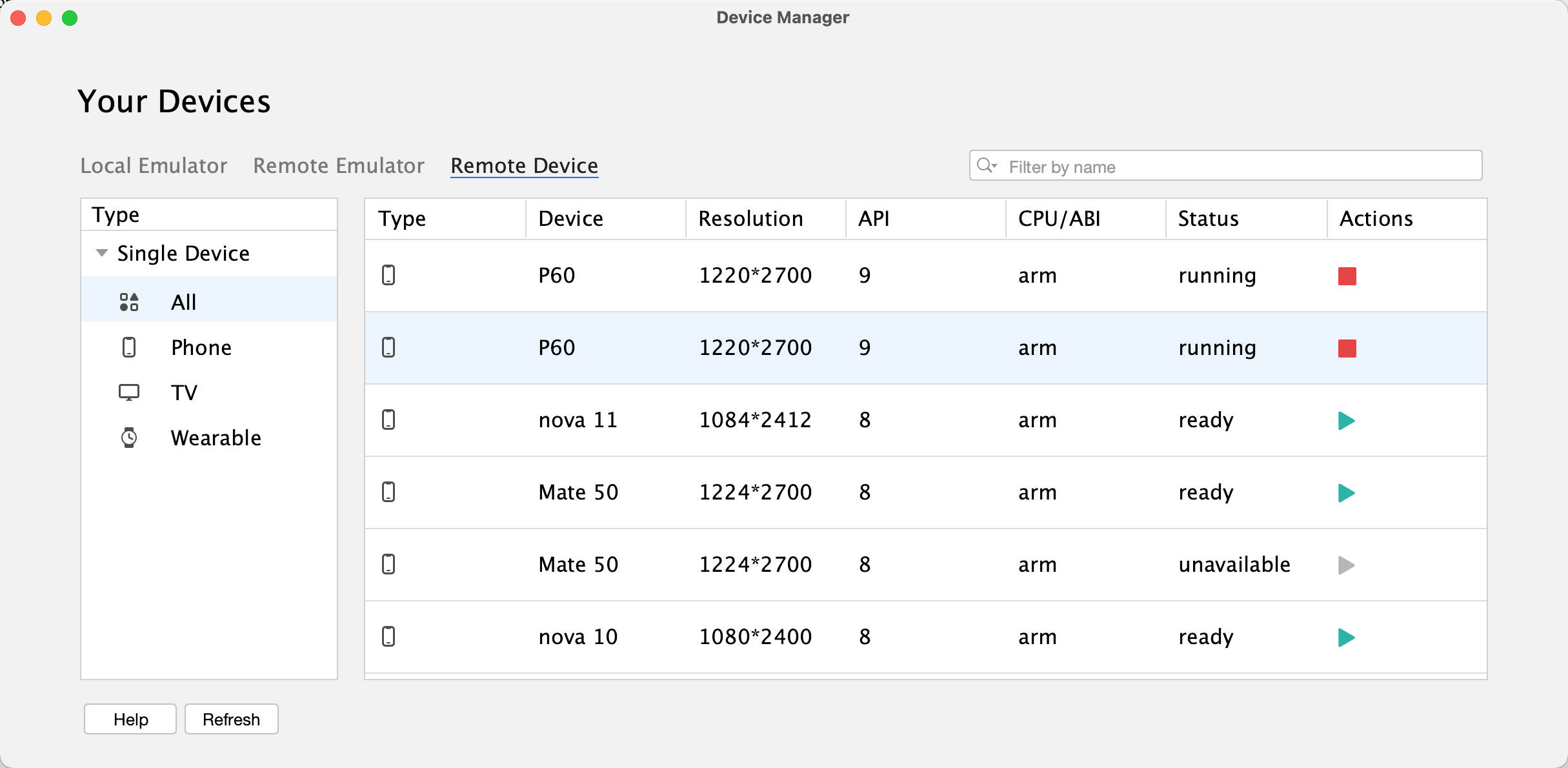Click the phone icon in the ready Mate 50 row
Image resolution: width=1568 pixels, height=768 pixels.
tap(388, 492)
